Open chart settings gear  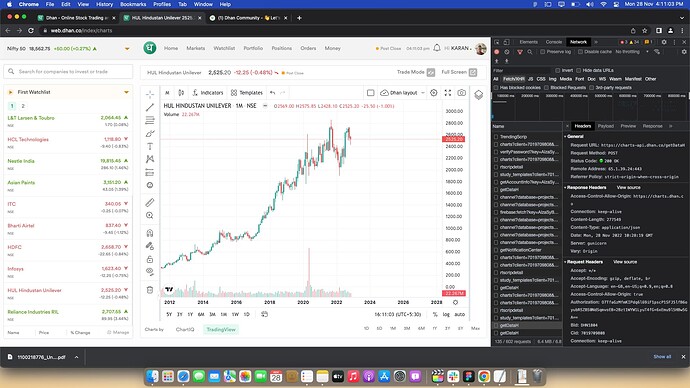click(433, 93)
